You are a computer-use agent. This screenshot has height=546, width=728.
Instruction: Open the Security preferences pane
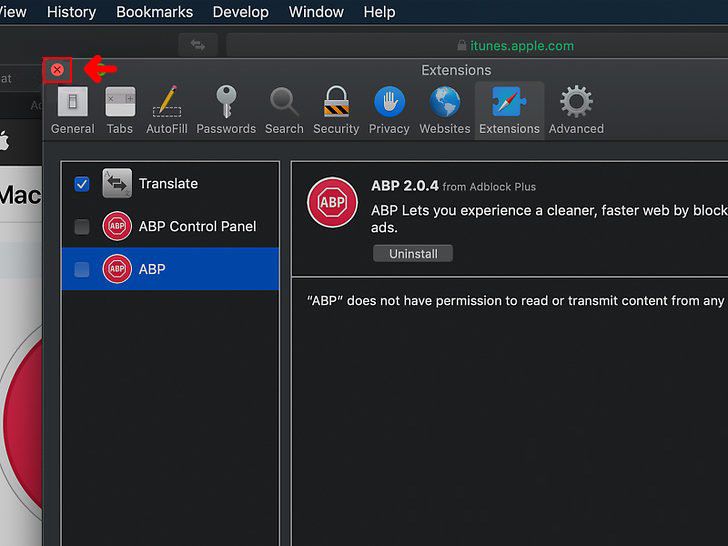[336, 110]
